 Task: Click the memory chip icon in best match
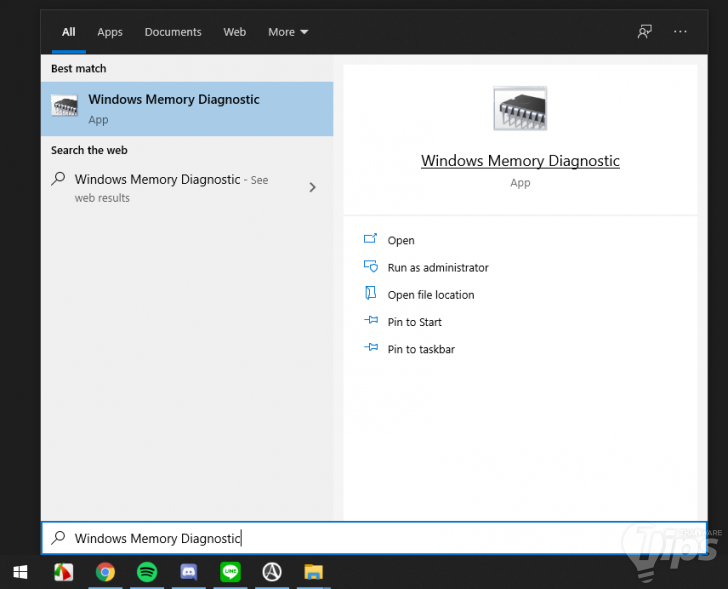point(65,106)
